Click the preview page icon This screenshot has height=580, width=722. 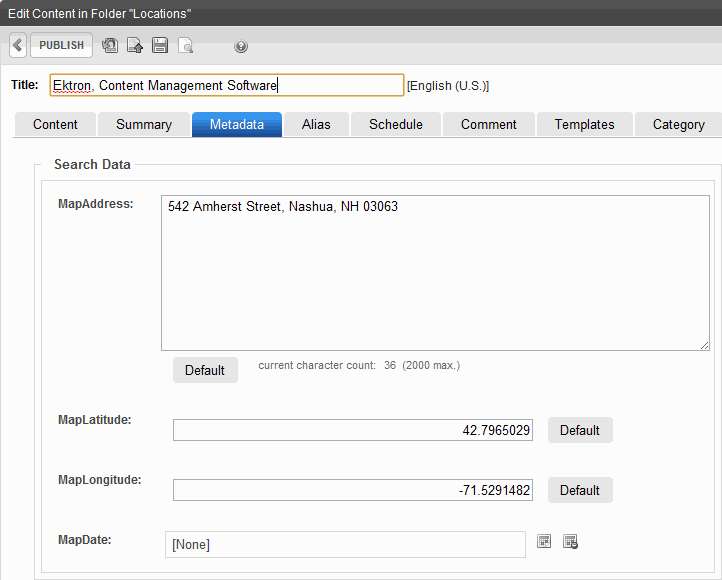click(185, 46)
